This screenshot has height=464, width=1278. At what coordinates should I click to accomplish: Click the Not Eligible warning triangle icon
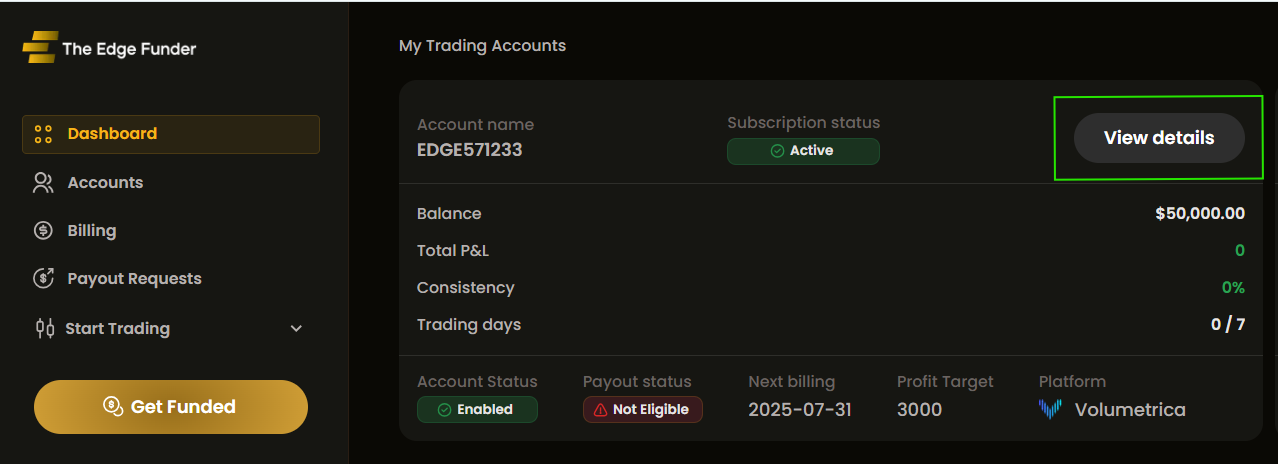click(600, 410)
